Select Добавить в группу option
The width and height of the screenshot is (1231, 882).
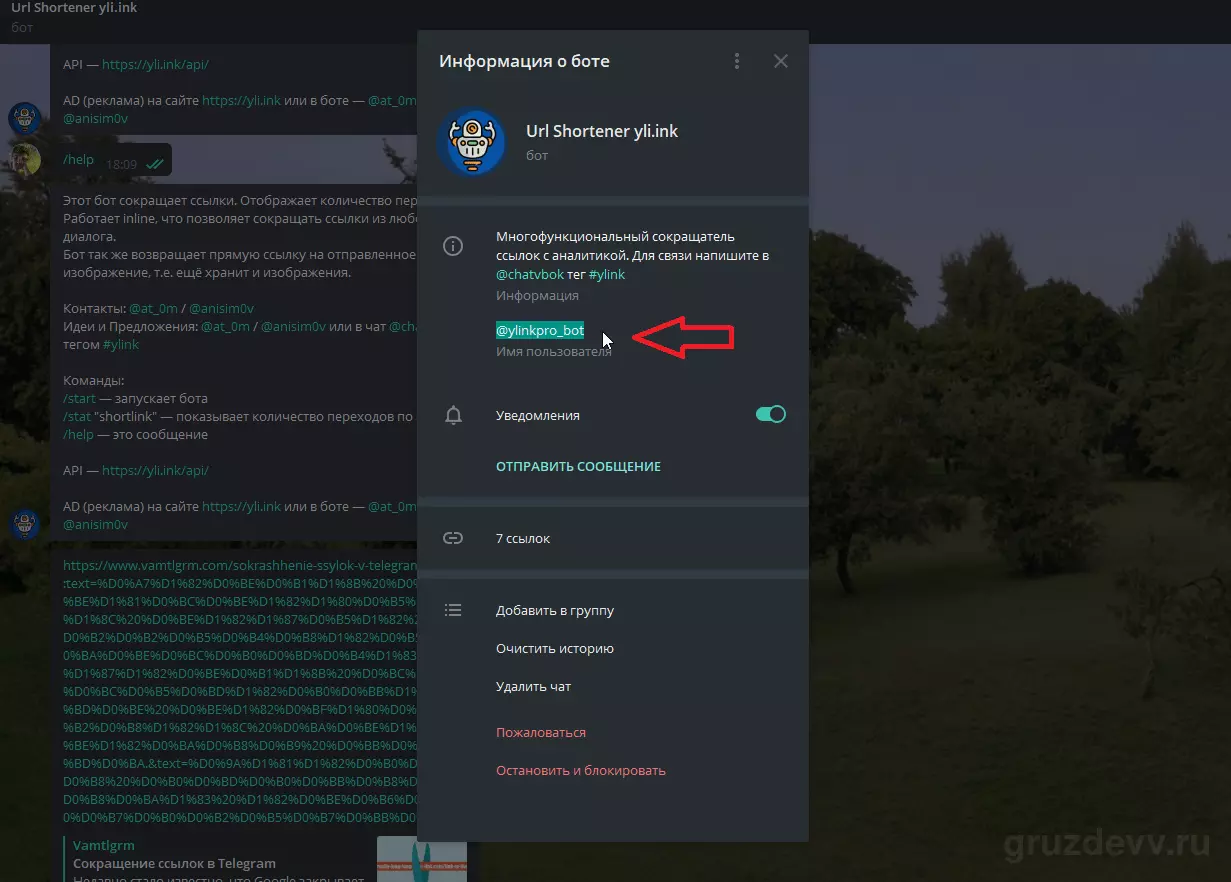coord(555,610)
